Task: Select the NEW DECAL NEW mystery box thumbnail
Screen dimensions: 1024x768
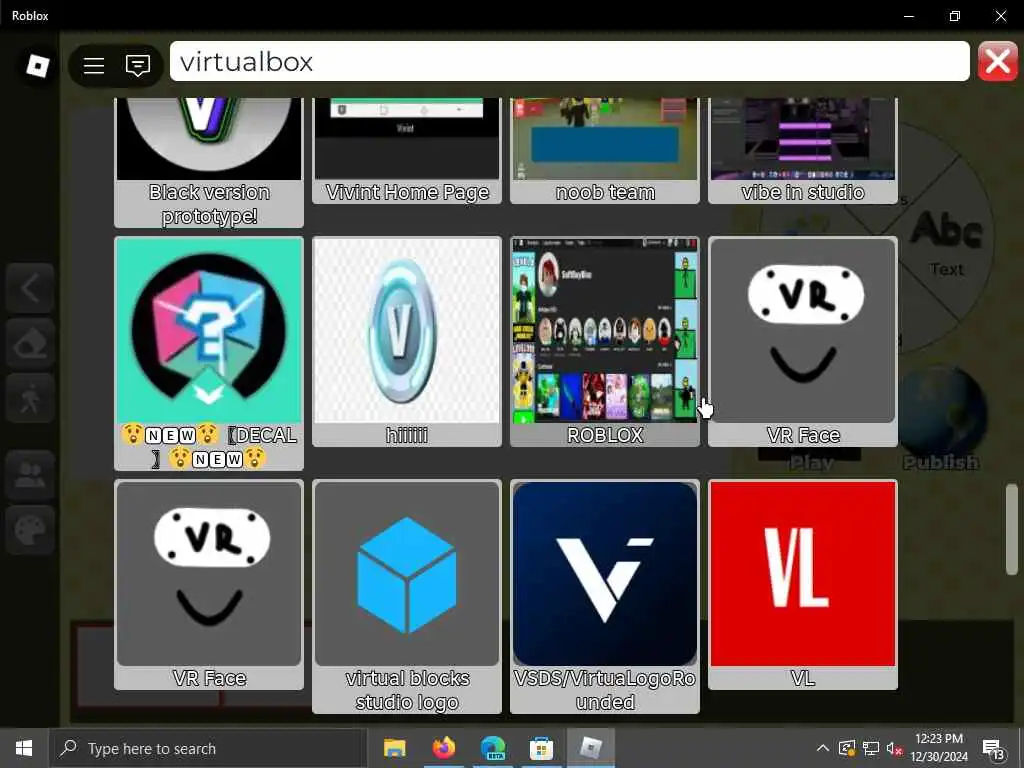Action: 209,353
